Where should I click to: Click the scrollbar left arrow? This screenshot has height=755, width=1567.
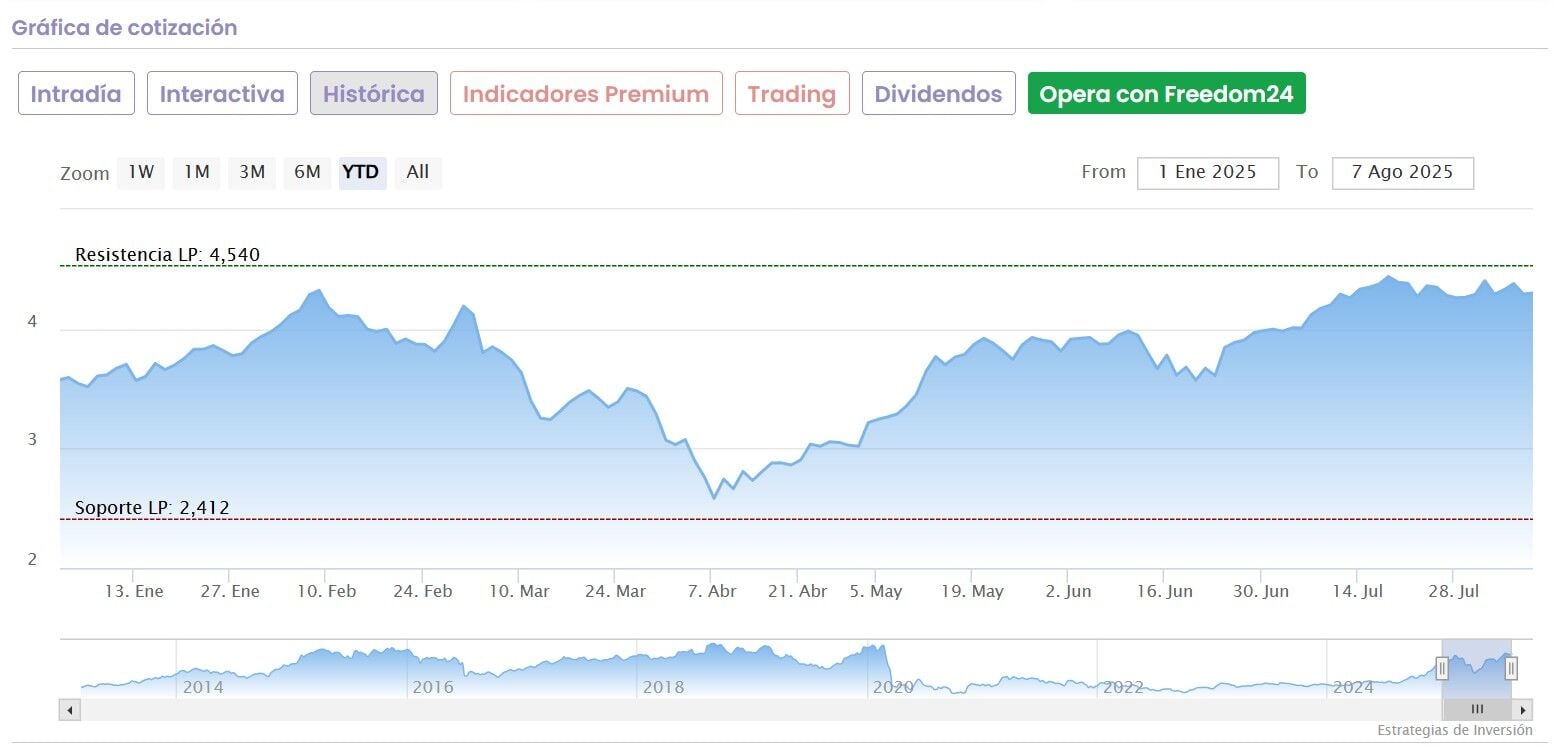pyautogui.click(x=70, y=710)
